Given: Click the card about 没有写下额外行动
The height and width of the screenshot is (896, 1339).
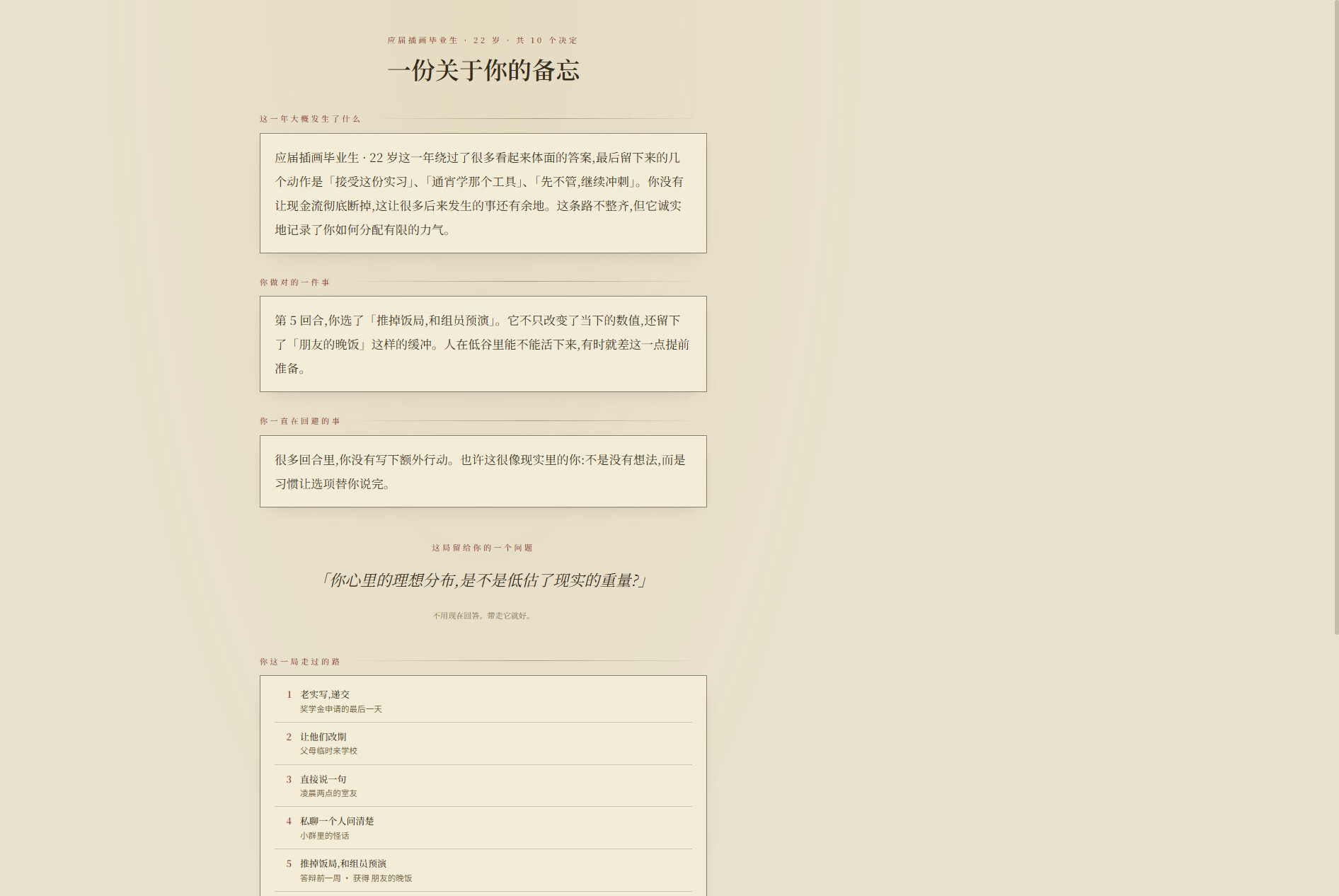Looking at the screenshot, I should click(x=483, y=471).
